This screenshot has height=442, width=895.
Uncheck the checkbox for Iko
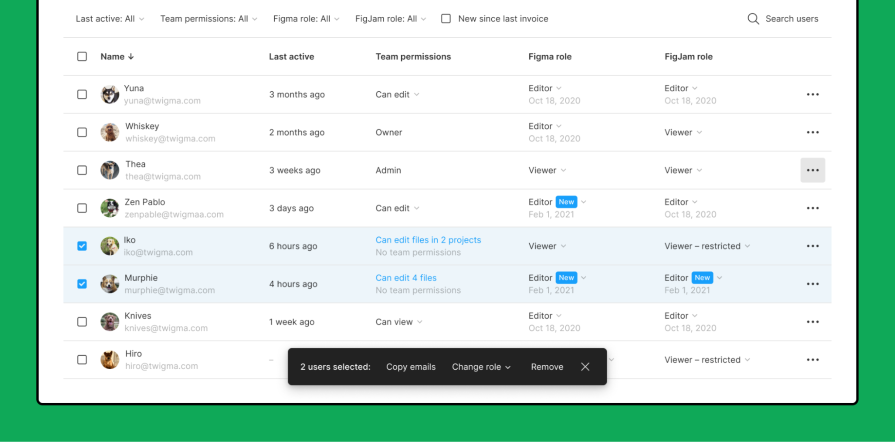coord(82,246)
